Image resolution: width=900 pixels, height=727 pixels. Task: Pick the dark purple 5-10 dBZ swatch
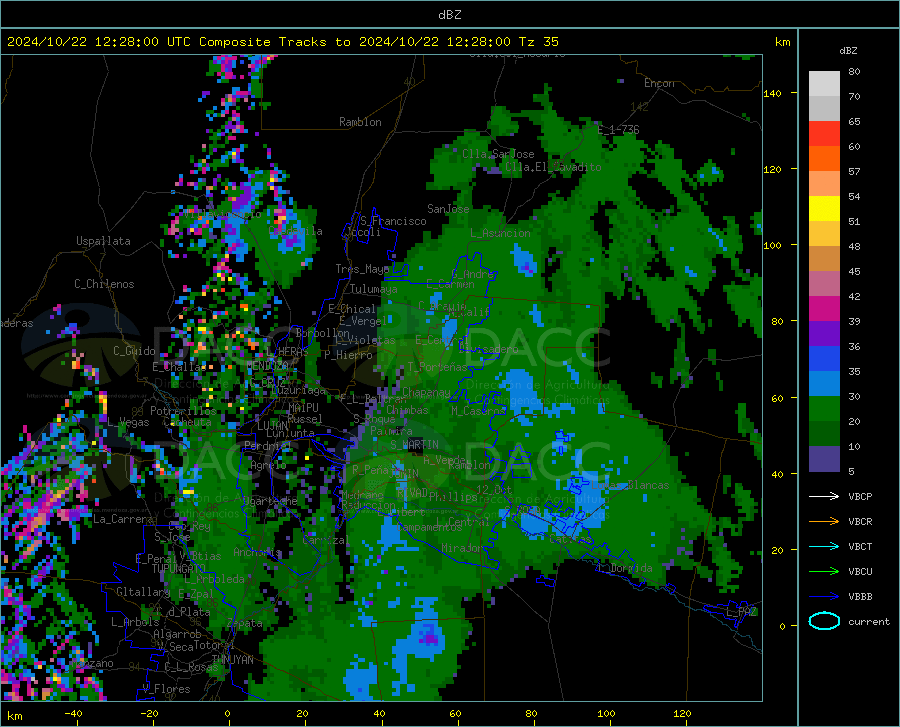[824, 459]
